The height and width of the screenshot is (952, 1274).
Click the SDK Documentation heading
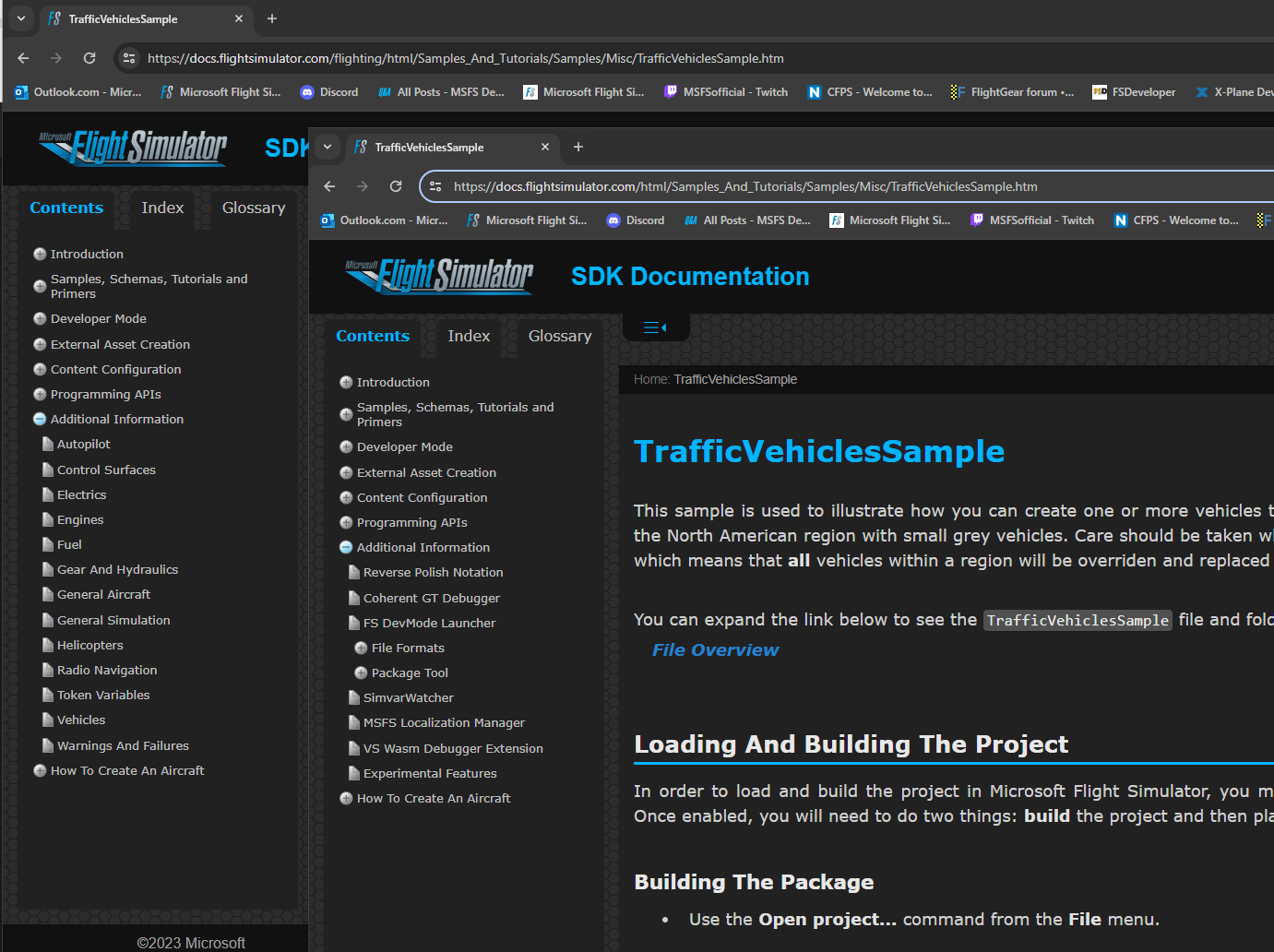coord(690,277)
